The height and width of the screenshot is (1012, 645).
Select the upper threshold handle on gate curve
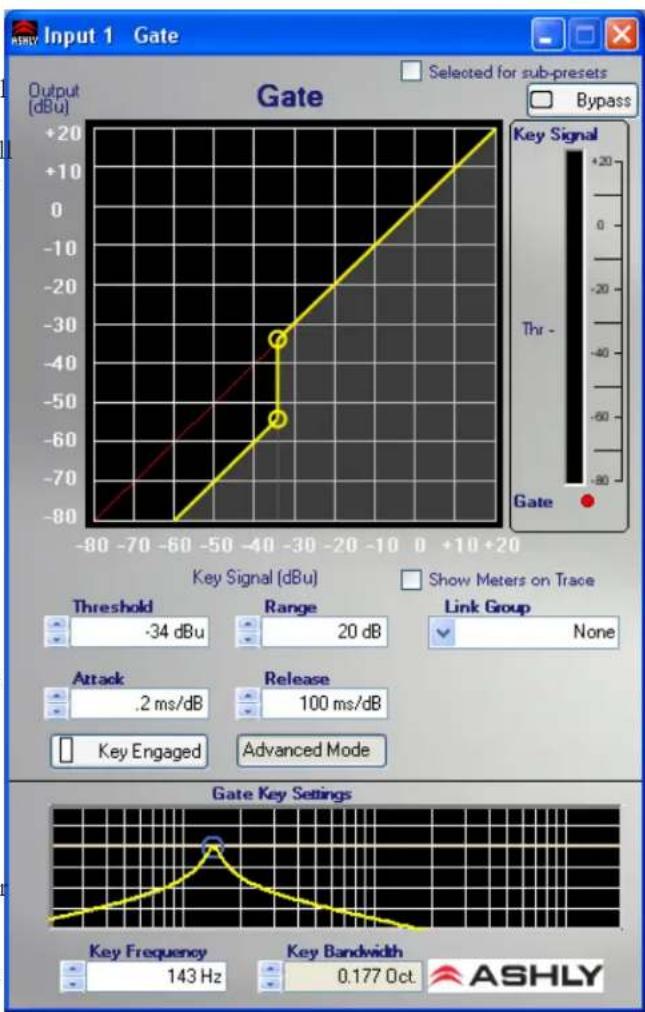278,339
